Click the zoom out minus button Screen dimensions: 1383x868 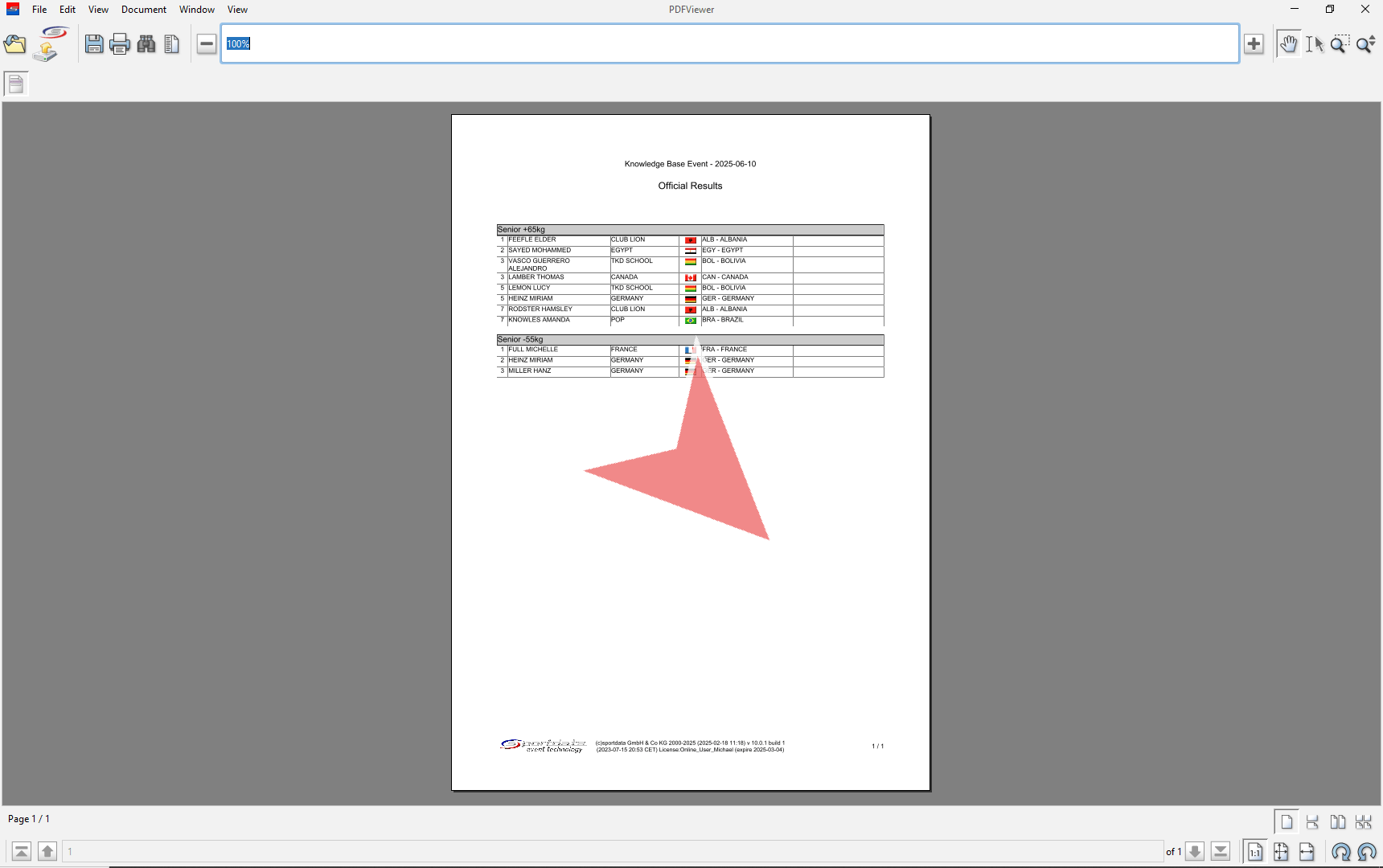click(x=207, y=44)
